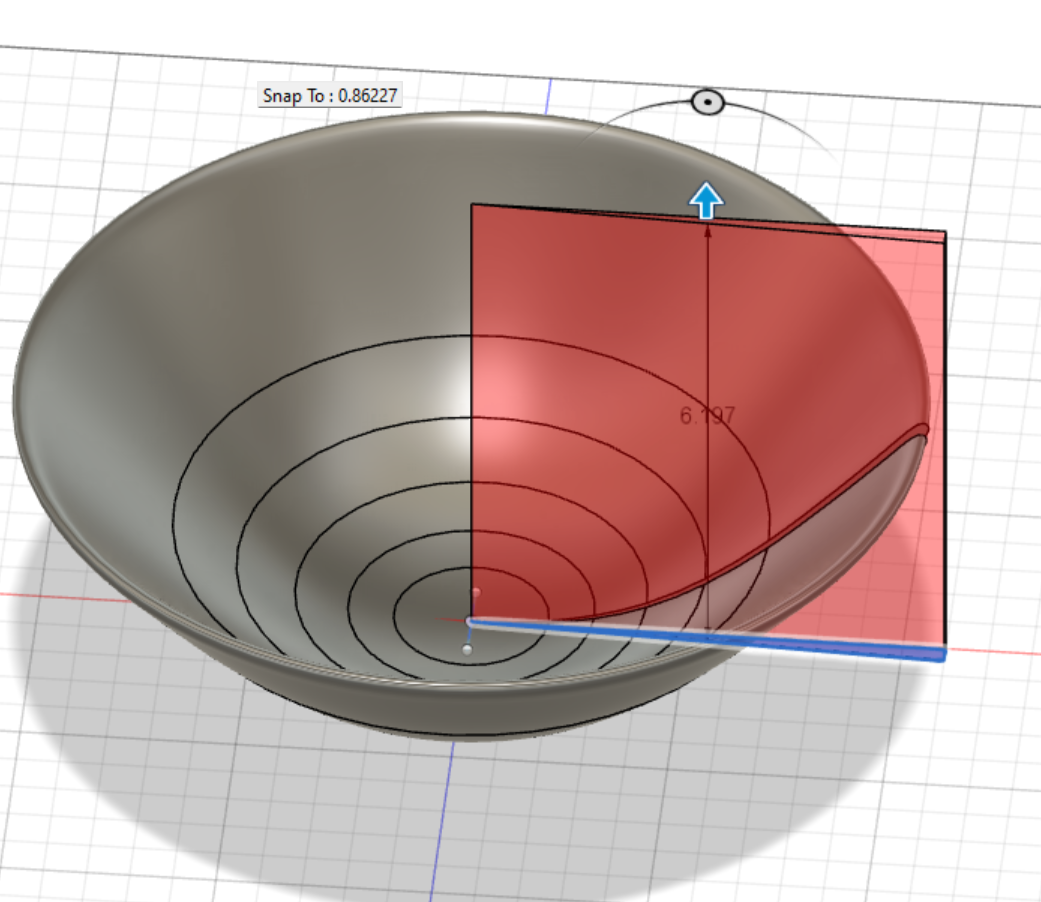The image size is (1041, 902).
Task: Edit the Snap To value field
Action: (330, 97)
